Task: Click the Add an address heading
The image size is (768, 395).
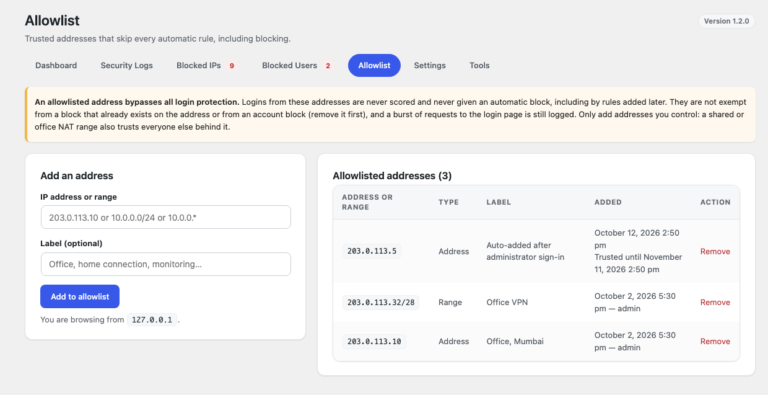Action: pos(76,176)
